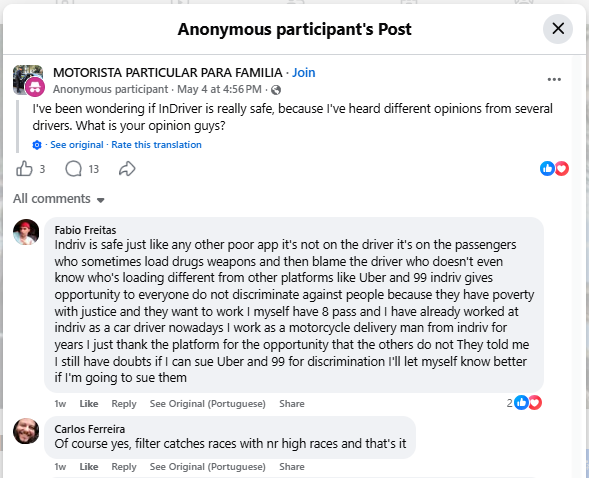589x478 pixels.
Task: Close the Anonymous participant's Post dialog
Action: [558, 29]
